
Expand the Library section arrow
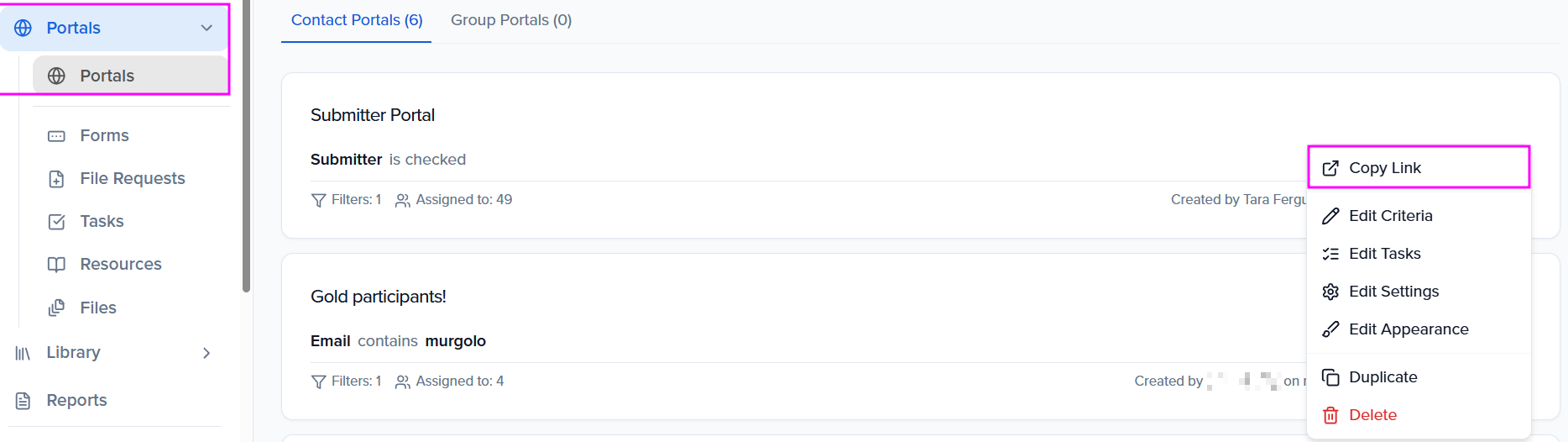[206, 353]
